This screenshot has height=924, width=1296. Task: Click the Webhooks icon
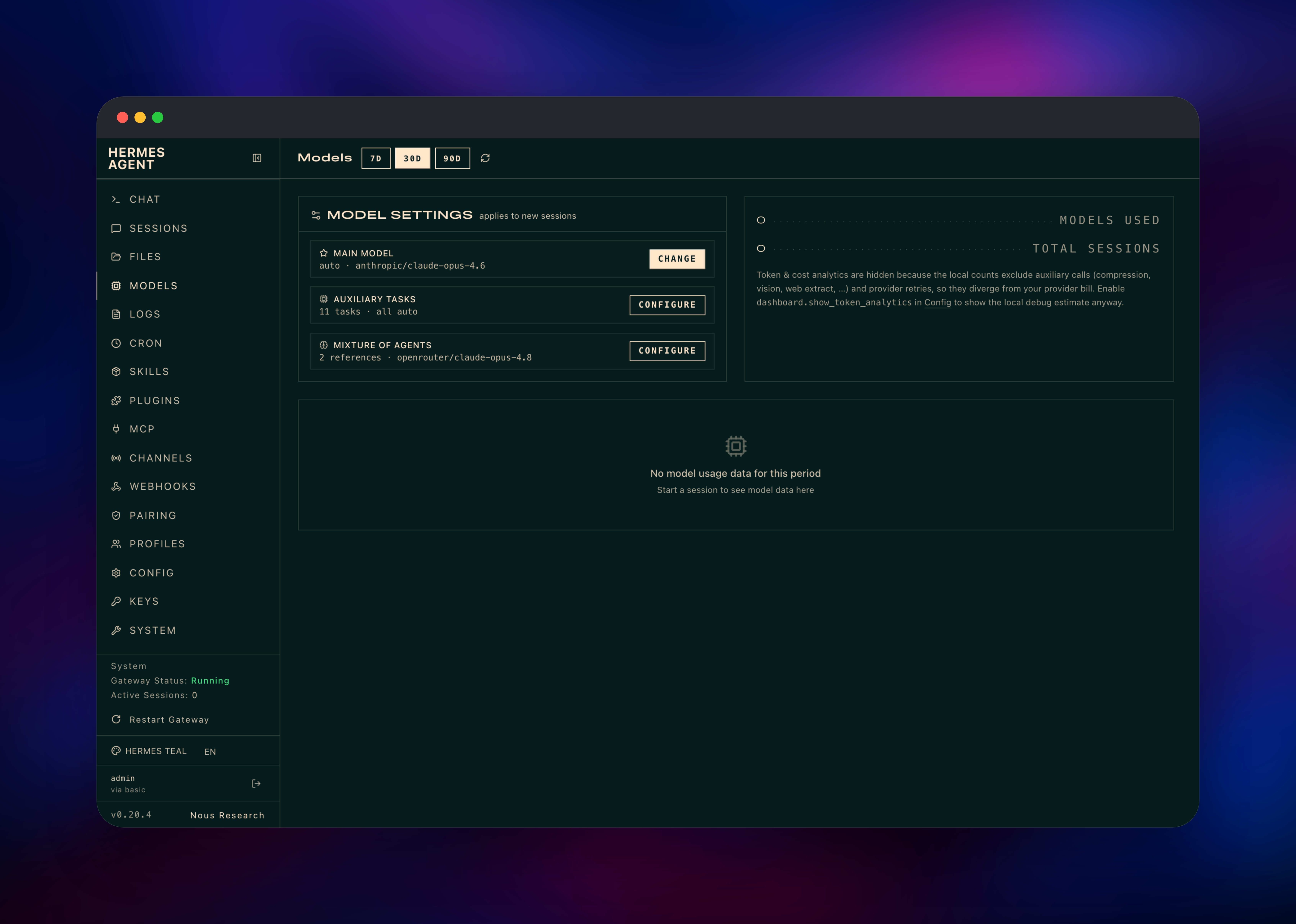[x=116, y=486]
